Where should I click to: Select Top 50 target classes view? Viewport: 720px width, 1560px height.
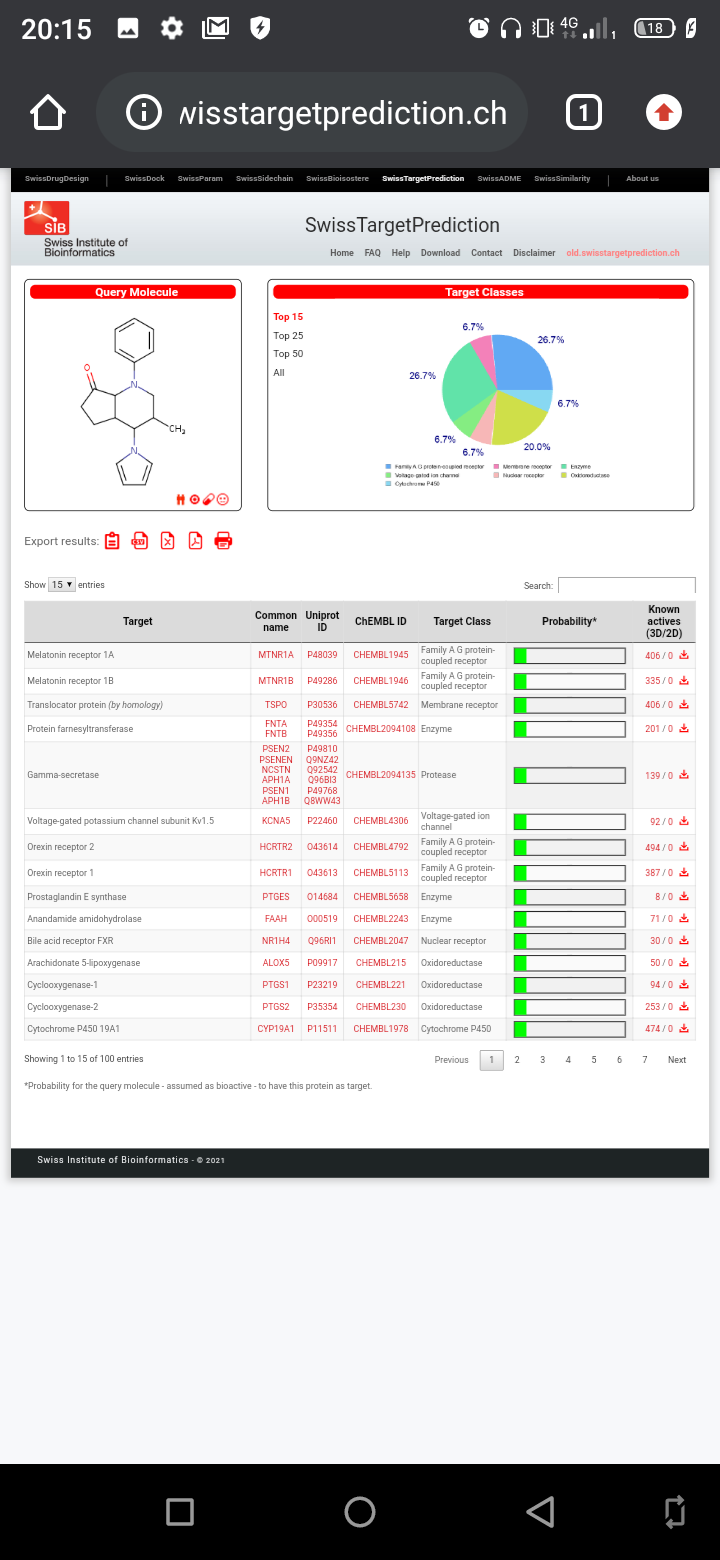(x=288, y=354)
